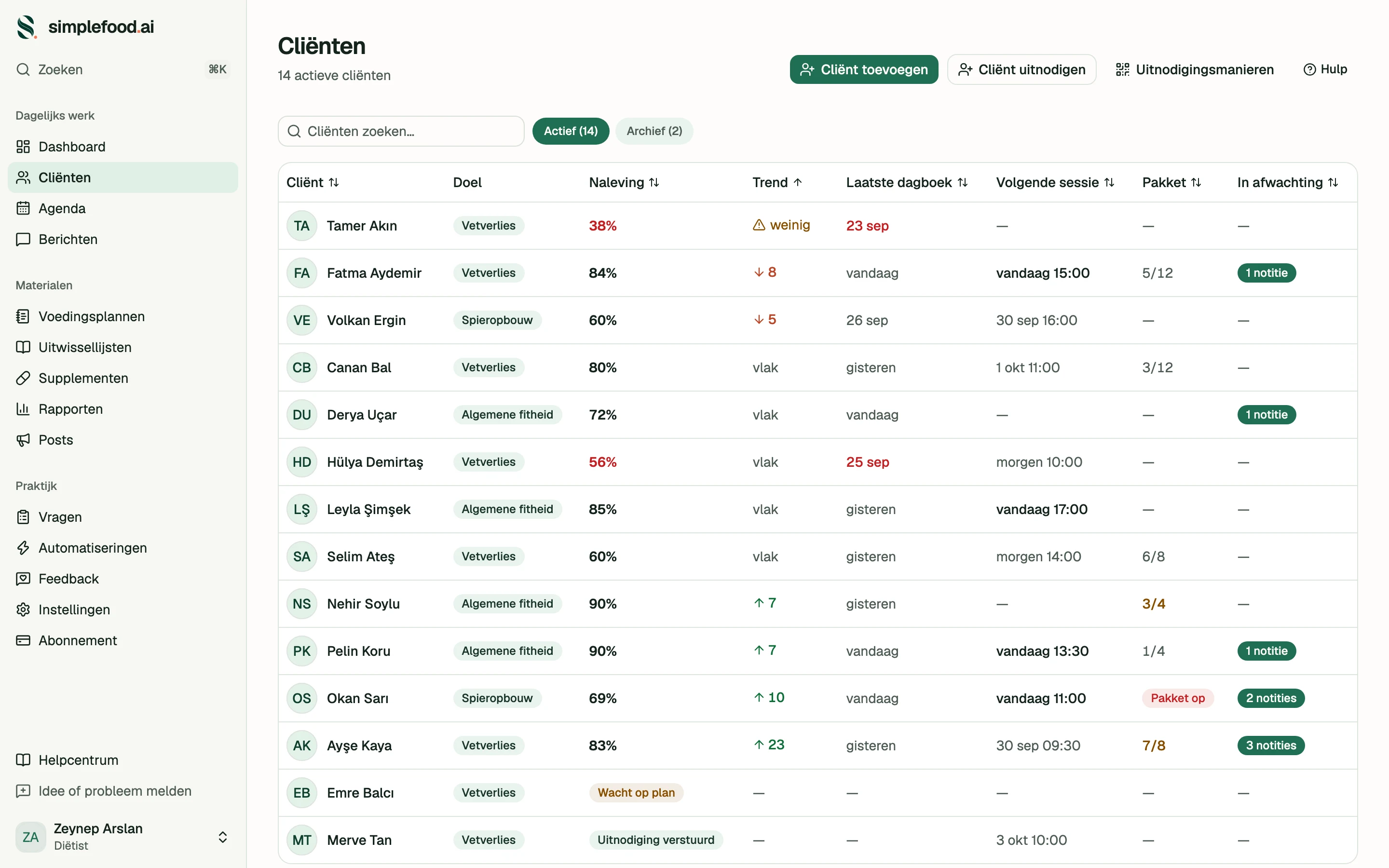Sort by Laatste dagboek column
Viewport: 1389px width, 868px height.
tap(907, 183)
